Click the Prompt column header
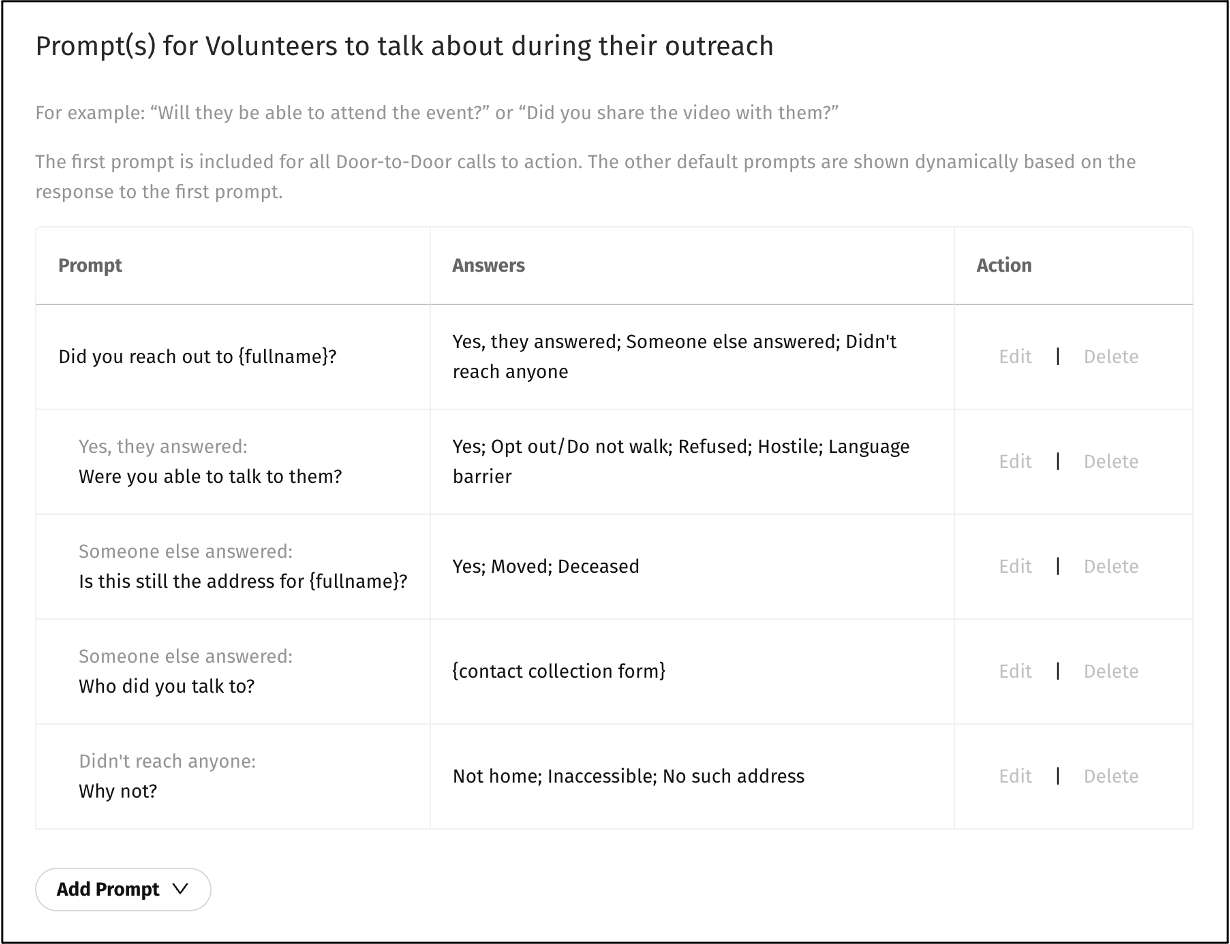1230x944 pixels. point(90,266)
